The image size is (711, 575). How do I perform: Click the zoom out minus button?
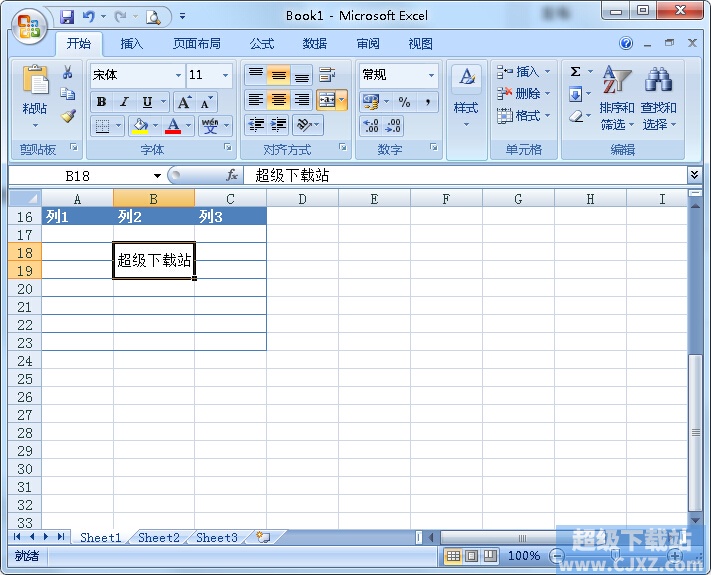(556, 555)
